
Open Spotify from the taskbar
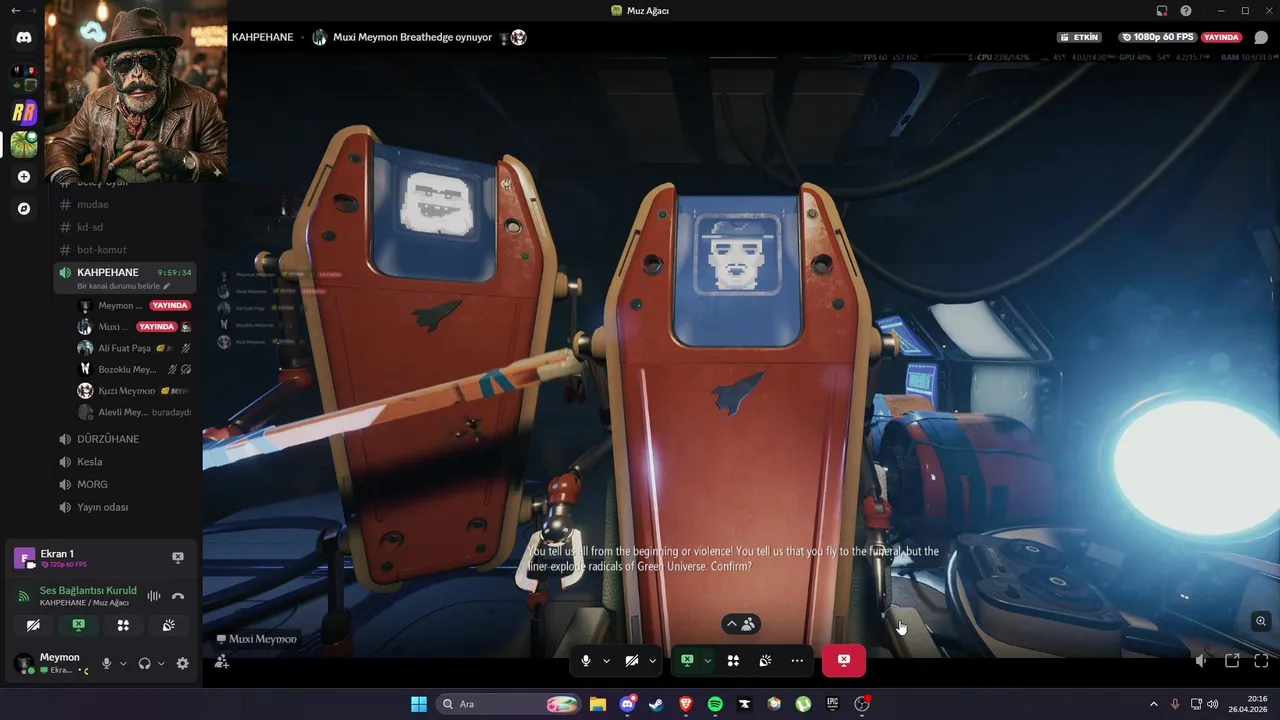715,704
